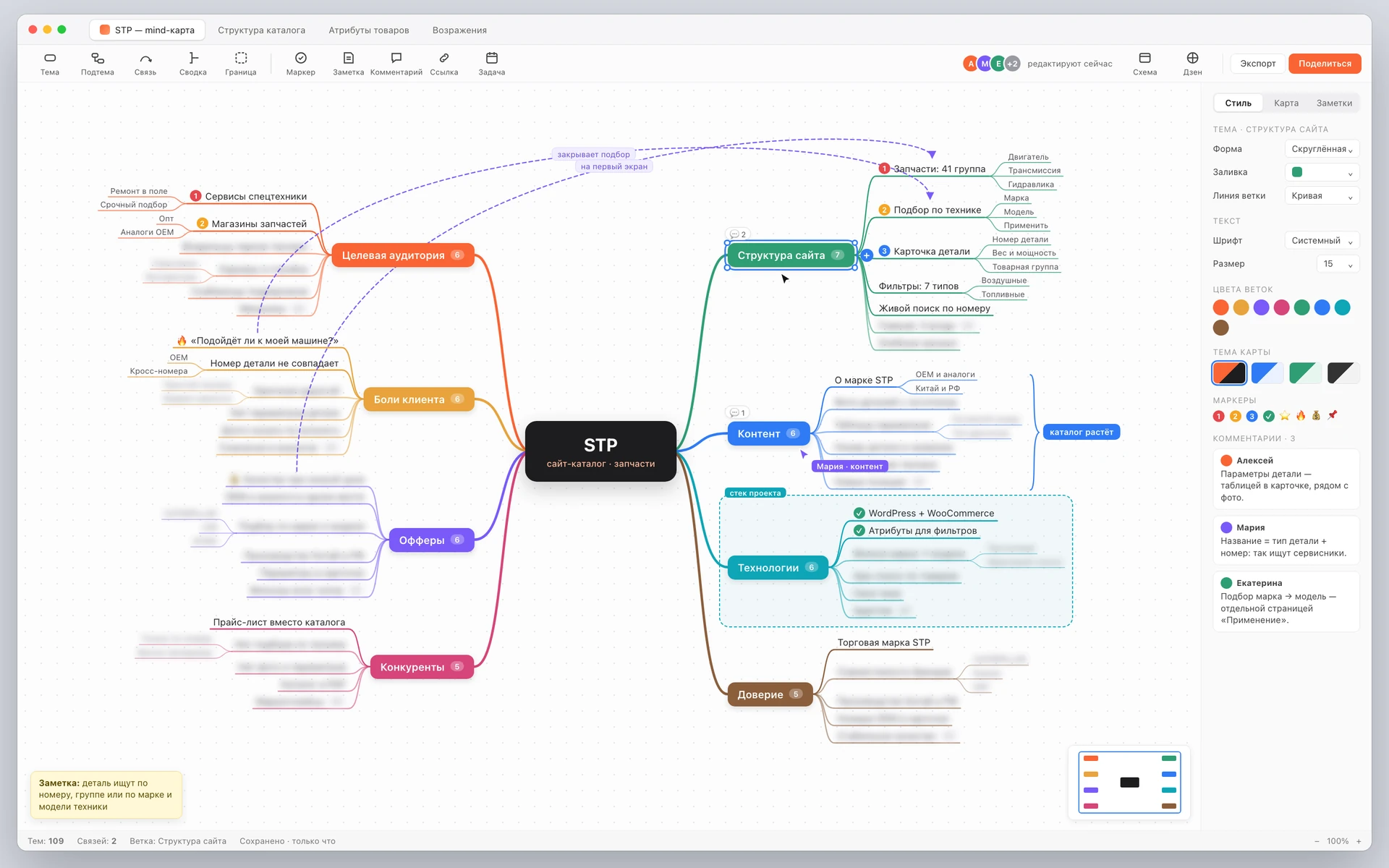Pick the purple branch color swatch
1389x868 pixels.
[1261, 307]
